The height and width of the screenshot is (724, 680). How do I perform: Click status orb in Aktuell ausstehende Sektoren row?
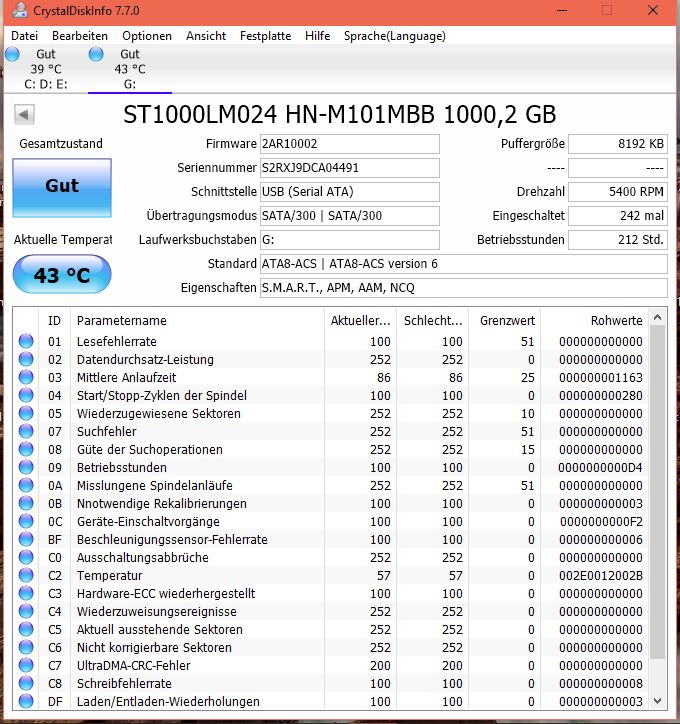pyautogui.click(x=26, y=629)
